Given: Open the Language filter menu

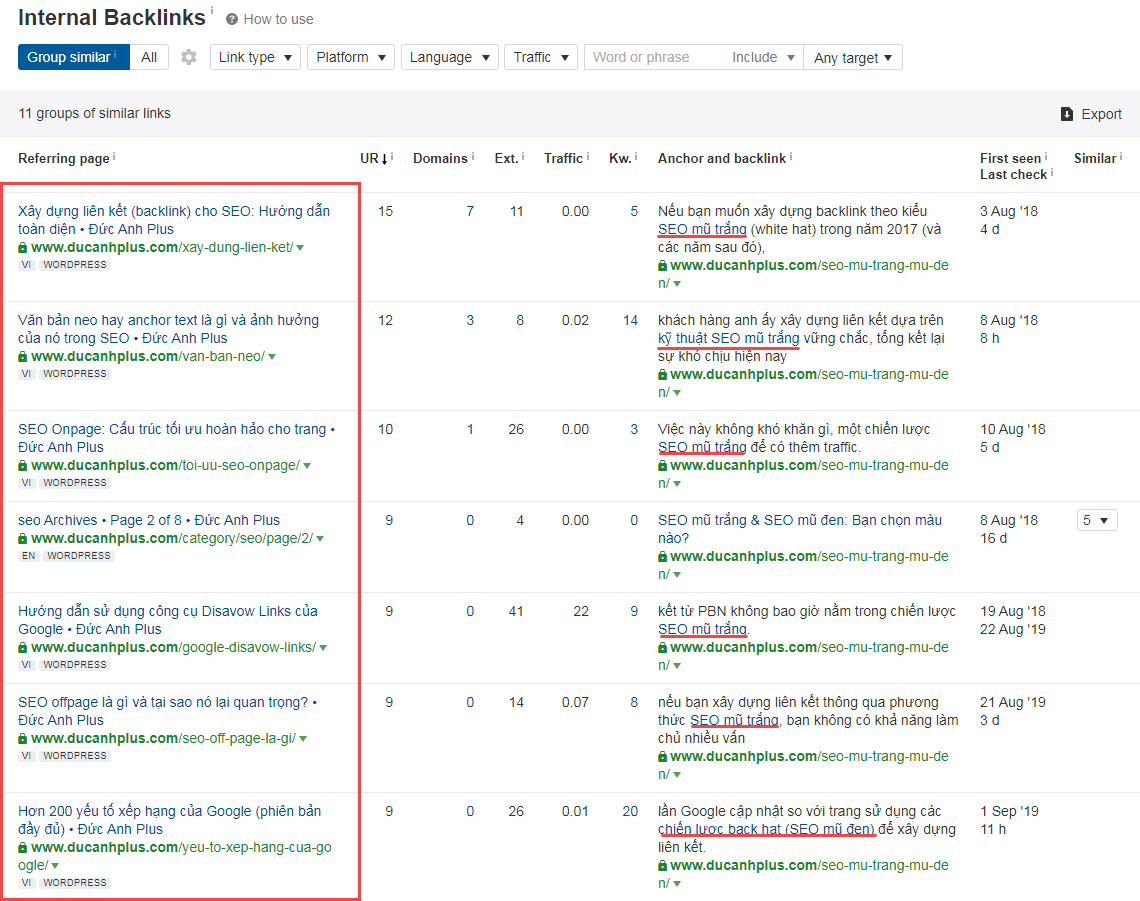Looking at the screenshot, I should tap(449, 57).
